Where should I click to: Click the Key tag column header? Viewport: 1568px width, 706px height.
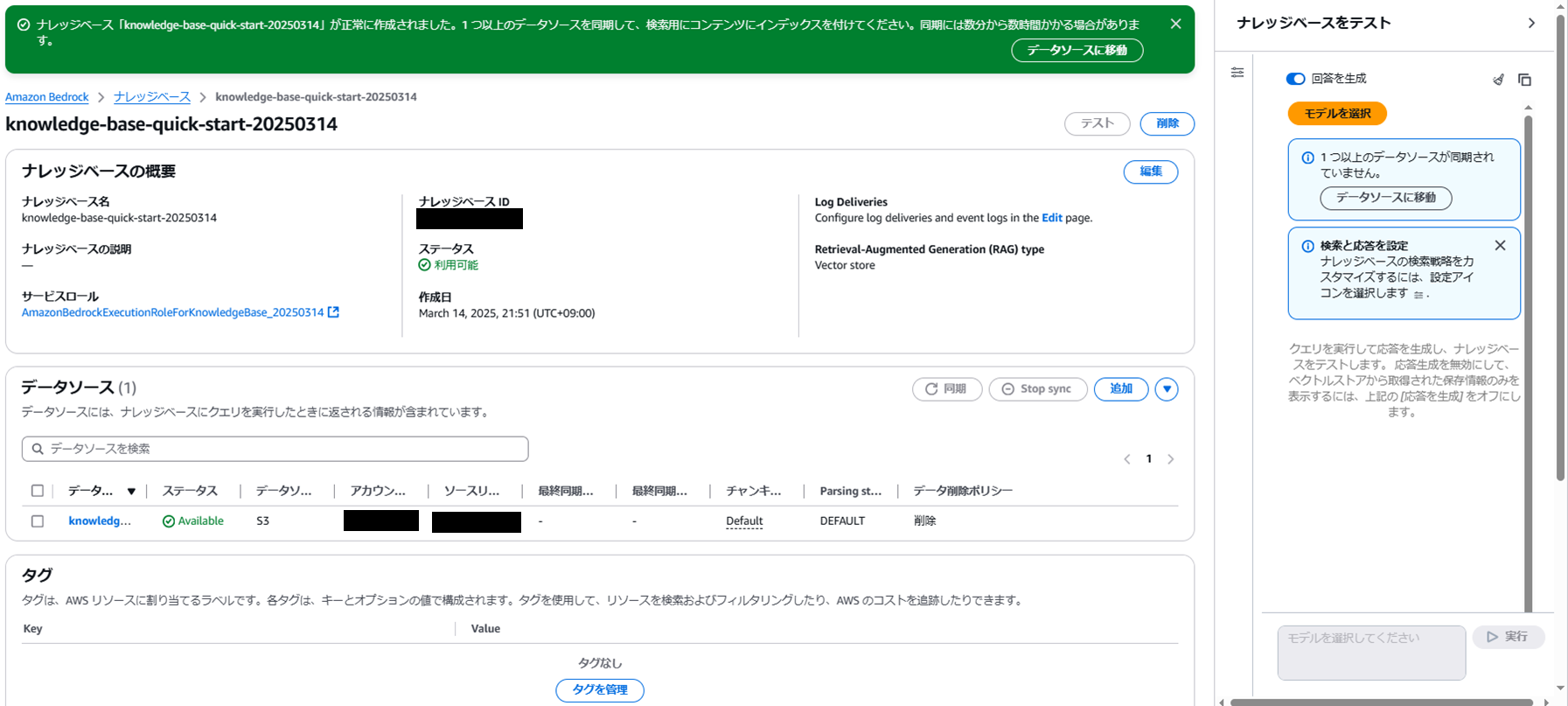pyautogui.click(x=32, y=629)
